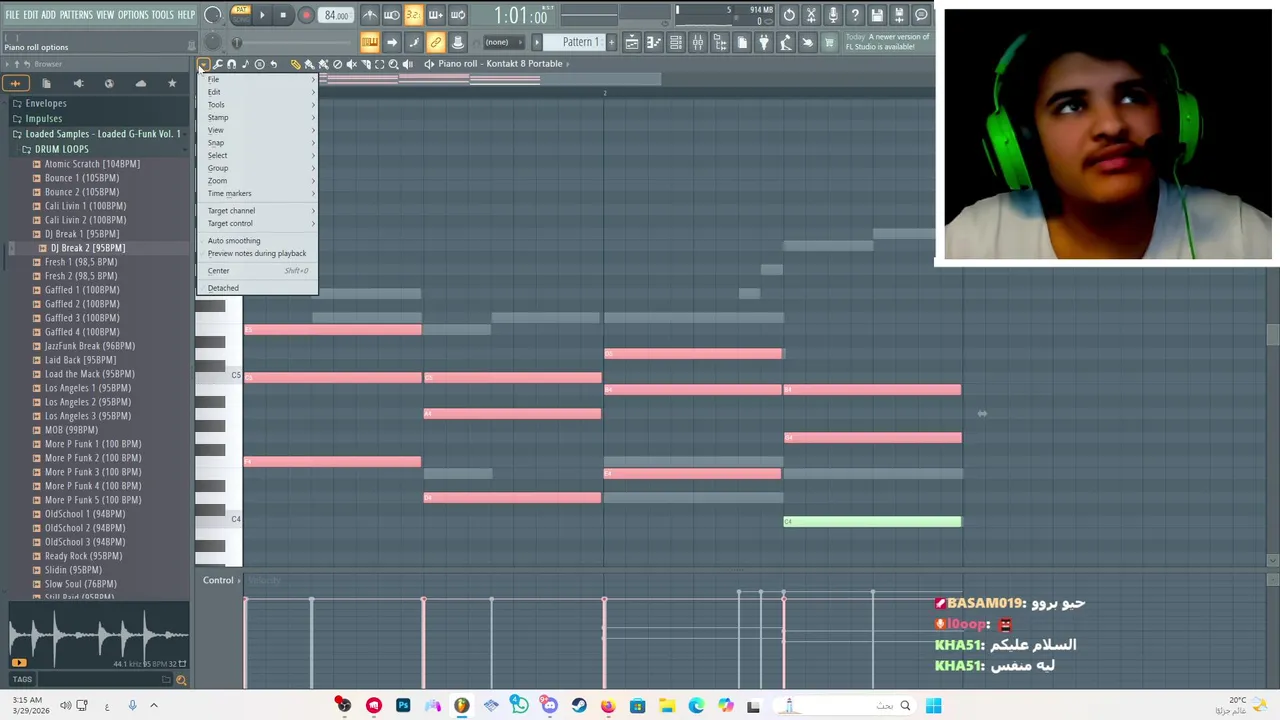This screenshot has height=720, width=1280.
Task: Click the piano roll wrench tools icon
Action: pyautogui.click(x=218, y=64)
